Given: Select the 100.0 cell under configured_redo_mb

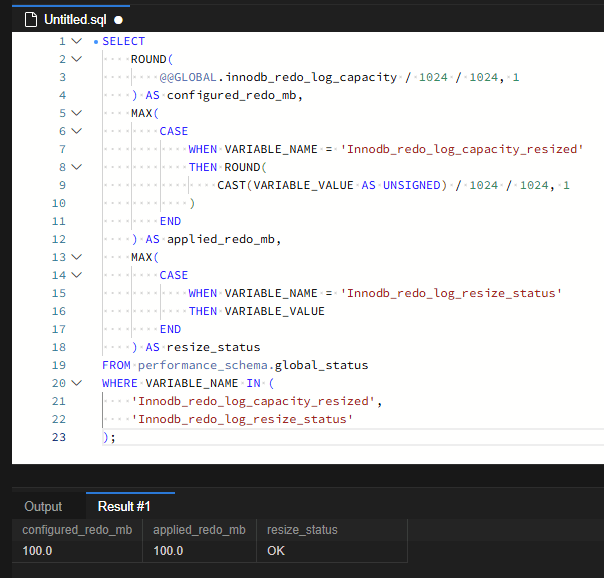Looking at the screenshot, I should coord(77,551).
